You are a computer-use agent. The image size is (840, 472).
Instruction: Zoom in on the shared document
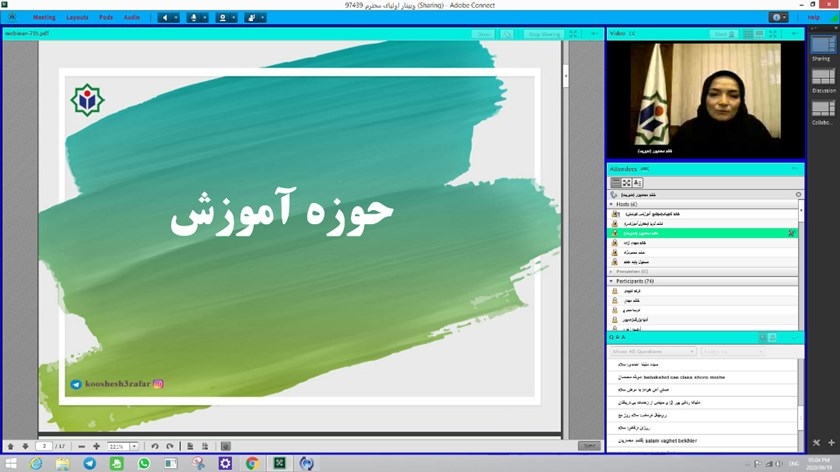[96, 446]
